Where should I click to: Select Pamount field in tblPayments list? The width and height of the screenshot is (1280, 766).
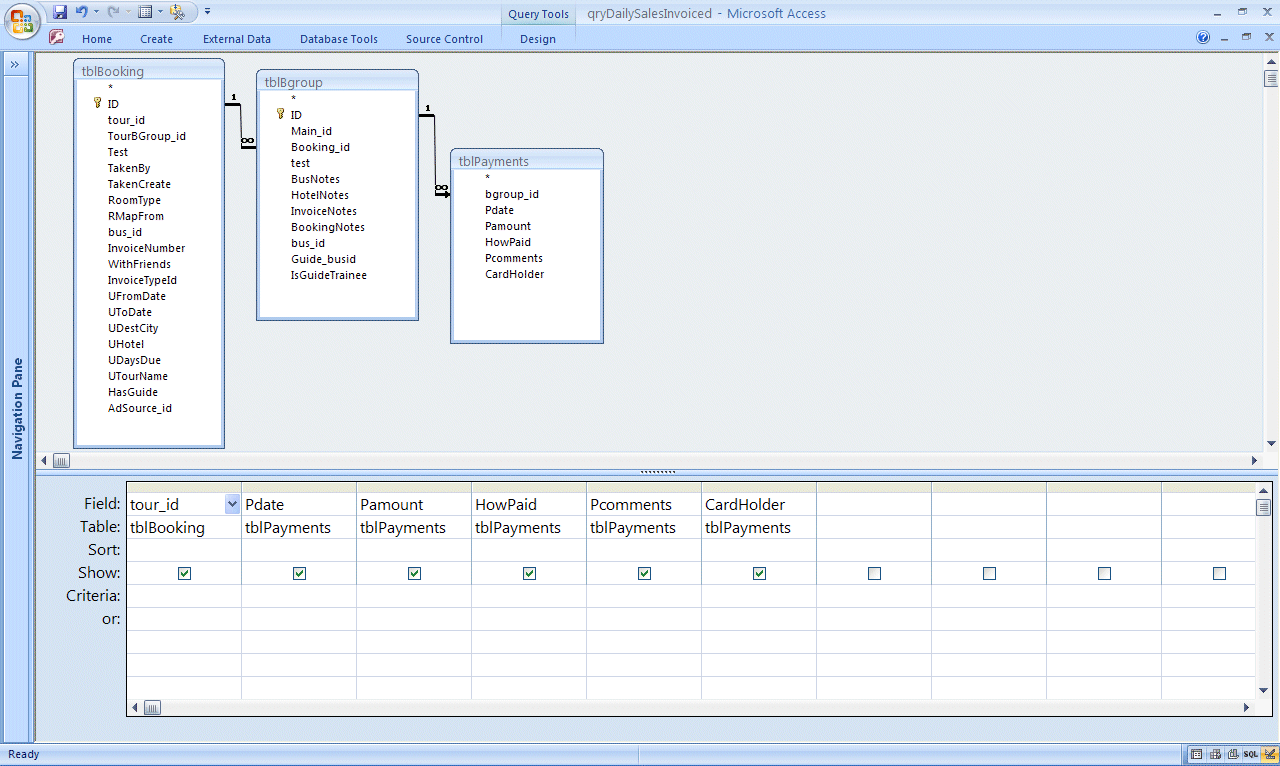tap(508, 226)
